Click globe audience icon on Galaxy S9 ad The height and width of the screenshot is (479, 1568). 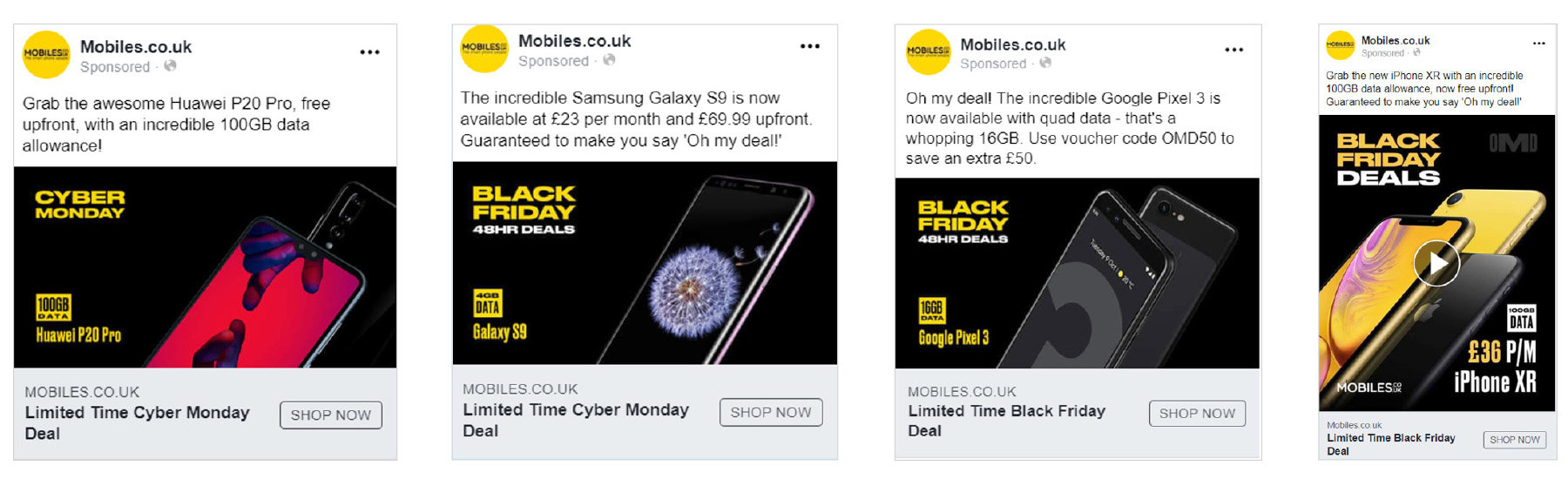click(x=609, y=60)
